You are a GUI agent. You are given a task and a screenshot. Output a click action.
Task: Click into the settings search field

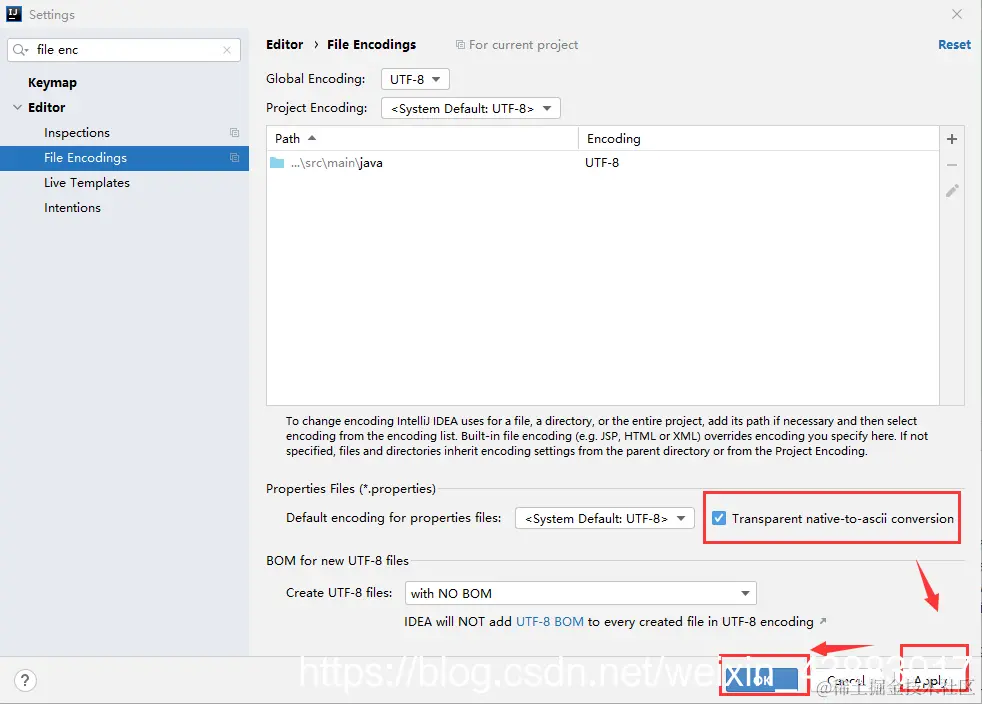[x=124, y=50]
